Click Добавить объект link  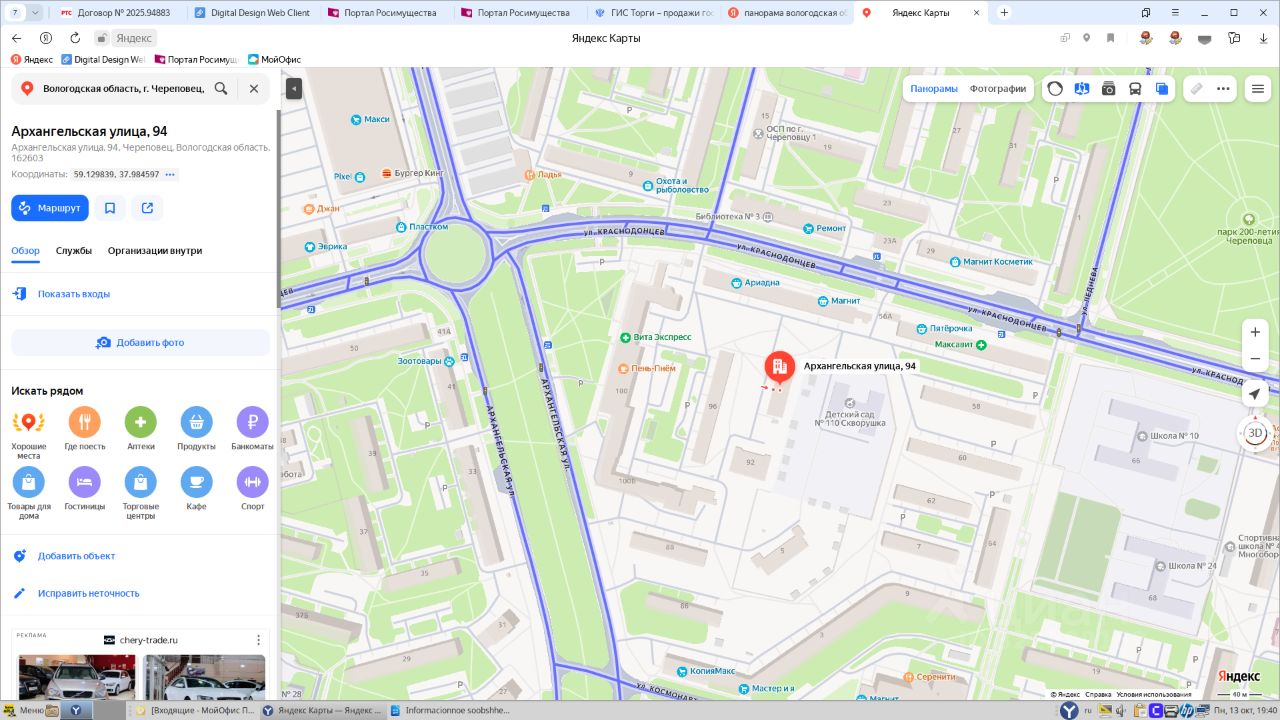76,556
